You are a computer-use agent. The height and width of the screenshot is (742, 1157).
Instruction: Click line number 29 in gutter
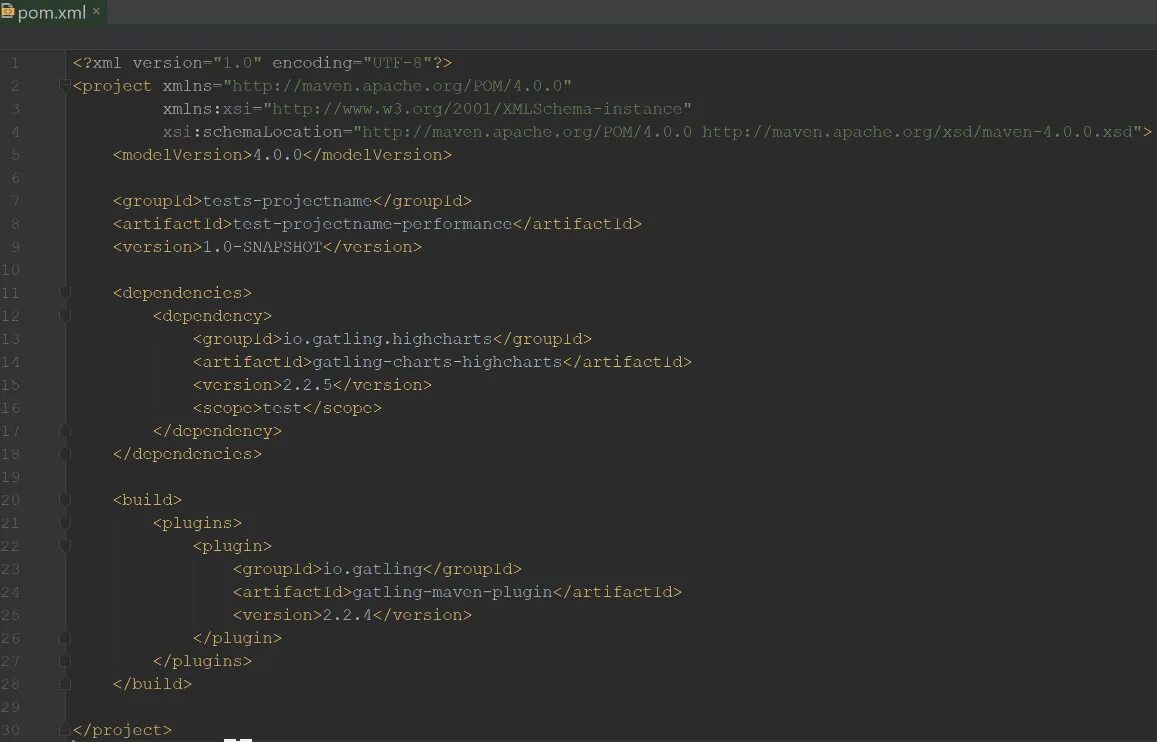[x=10, y=707]
